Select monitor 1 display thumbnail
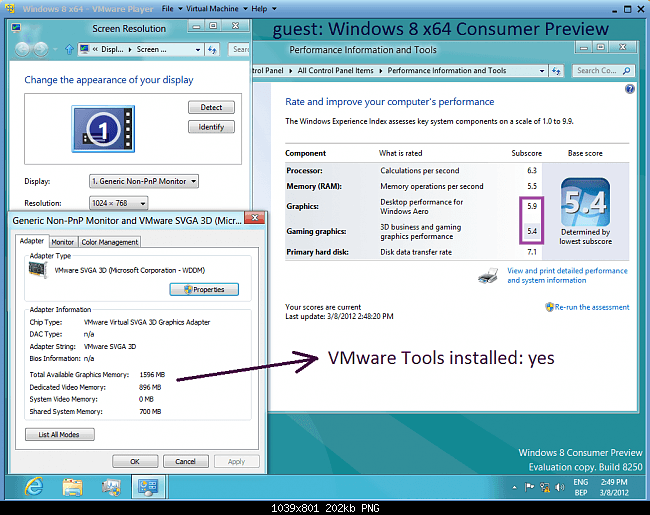The image size is (650, 515). (x=103, y=129)
